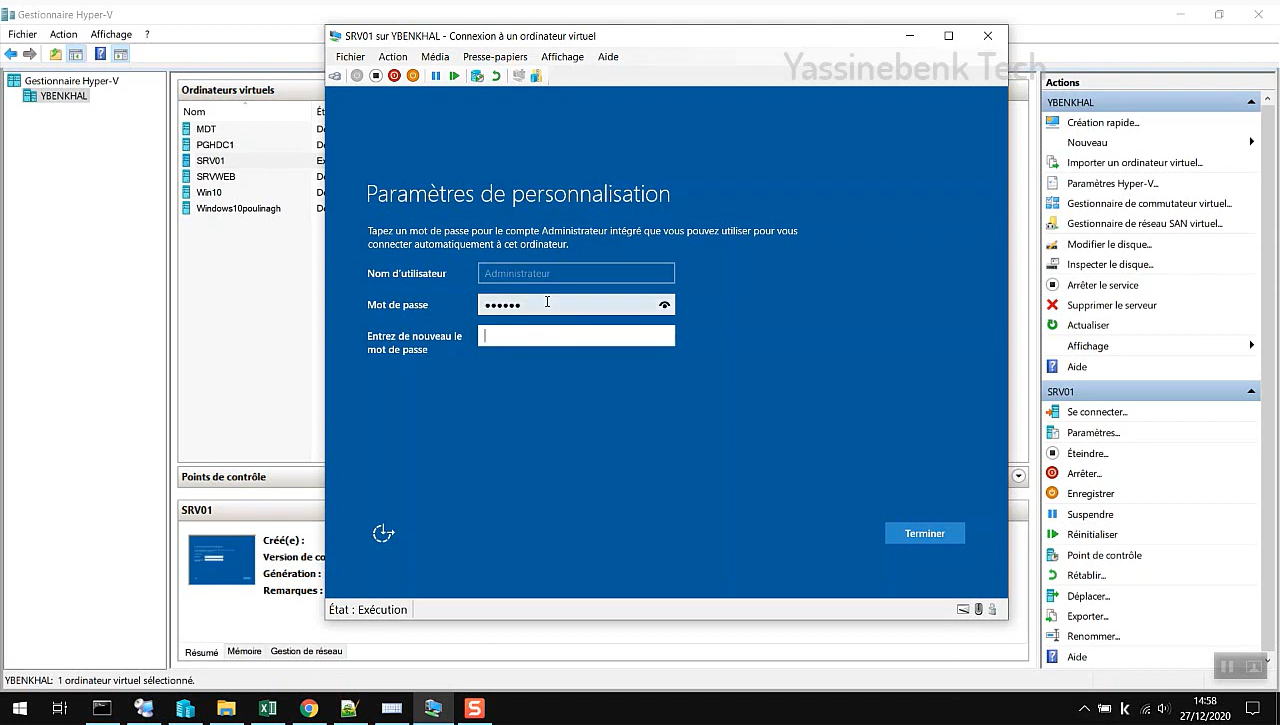Click the Up folder icon in Hyper-V Manager toolbar
The height and width of the screenshot is (725, 1280).
[x=55, y=54]
